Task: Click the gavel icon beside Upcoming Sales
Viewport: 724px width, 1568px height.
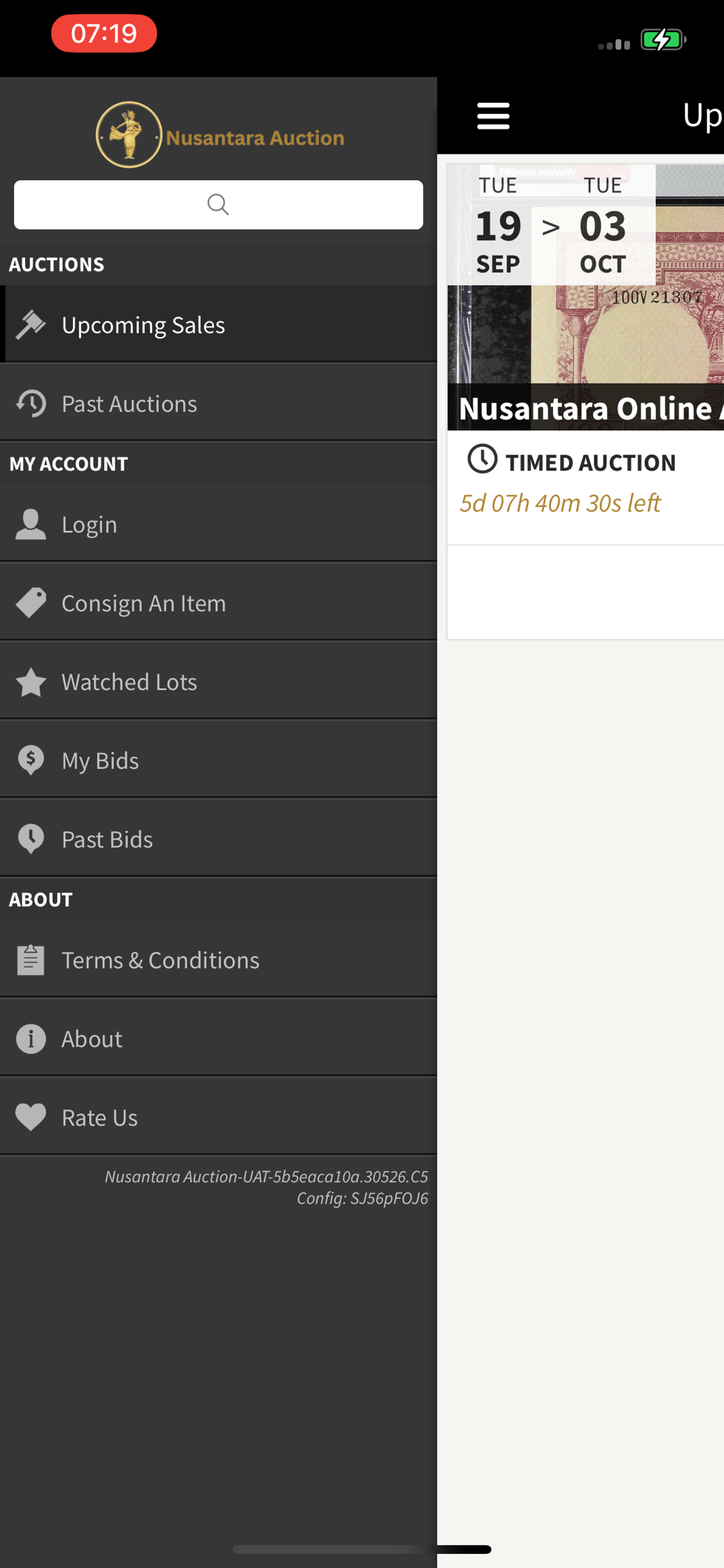Action: [31, 324]
